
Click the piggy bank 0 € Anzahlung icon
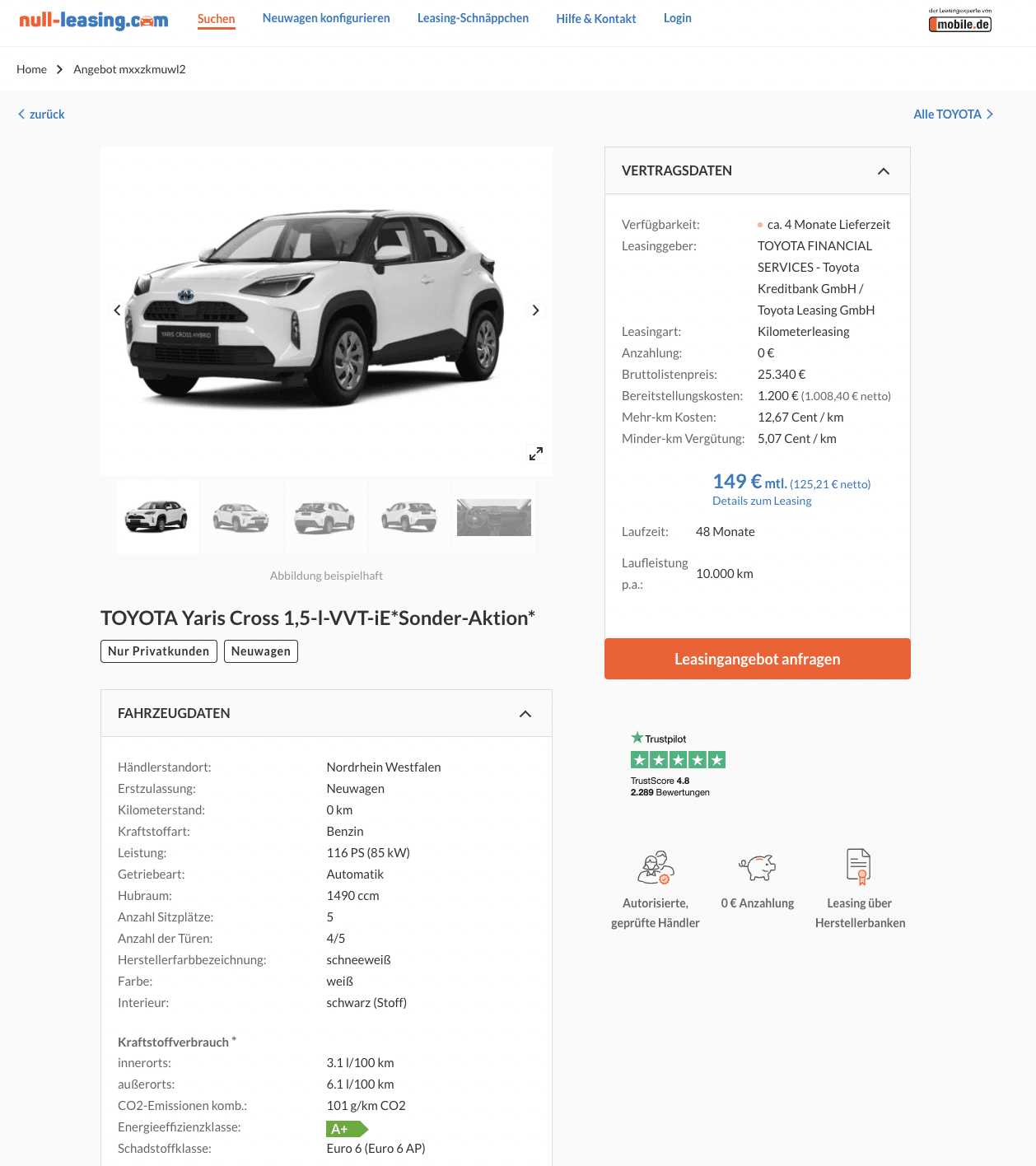click(x=758, y=867)
